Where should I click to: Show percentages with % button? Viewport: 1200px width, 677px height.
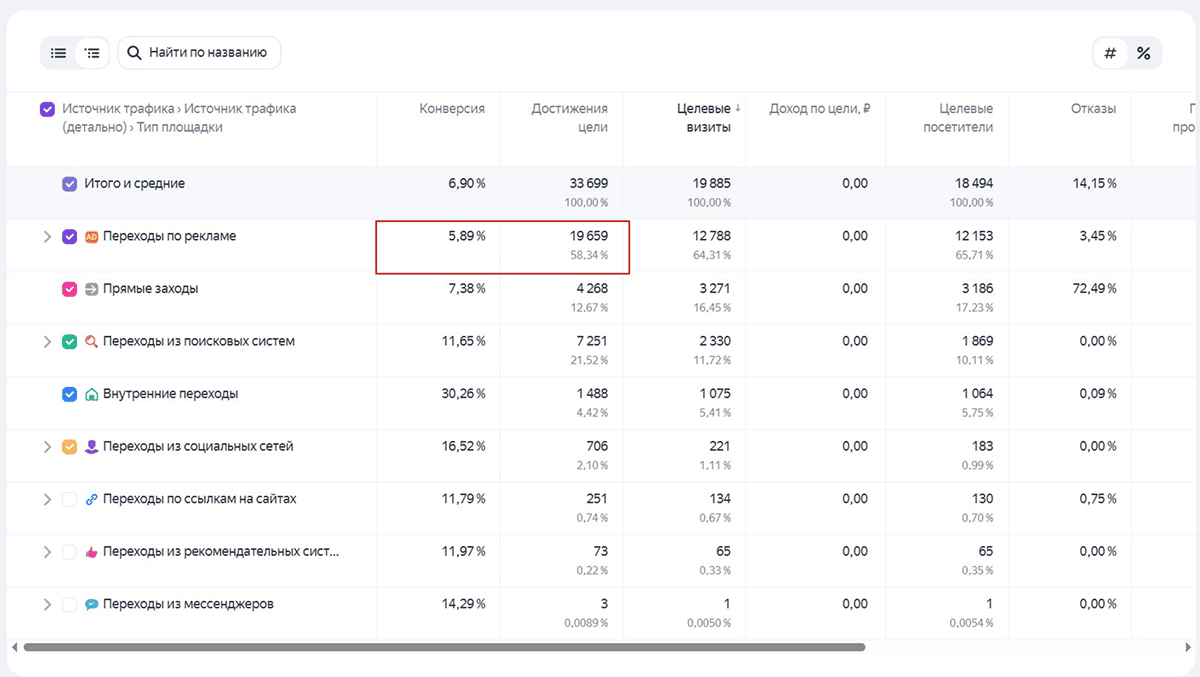click(x=1143, y=53)
